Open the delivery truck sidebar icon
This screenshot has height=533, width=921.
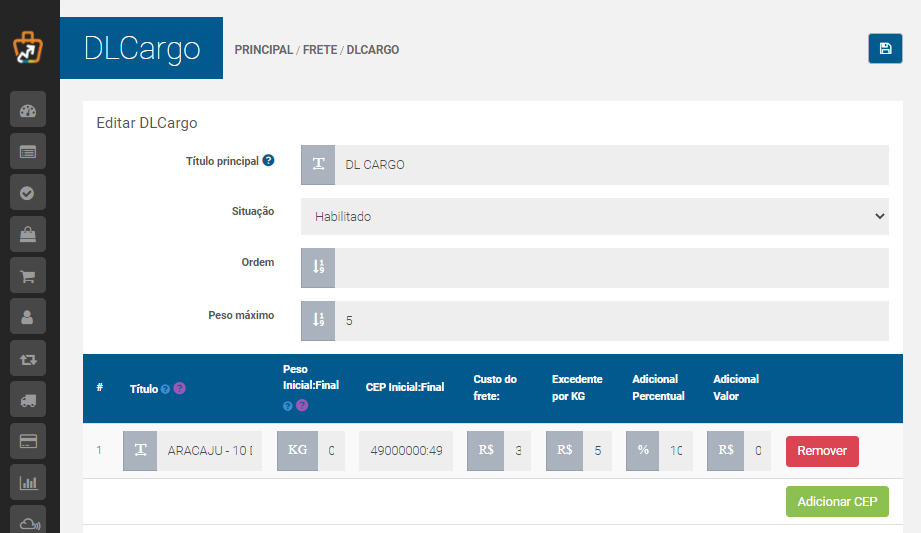coord(28,400)
